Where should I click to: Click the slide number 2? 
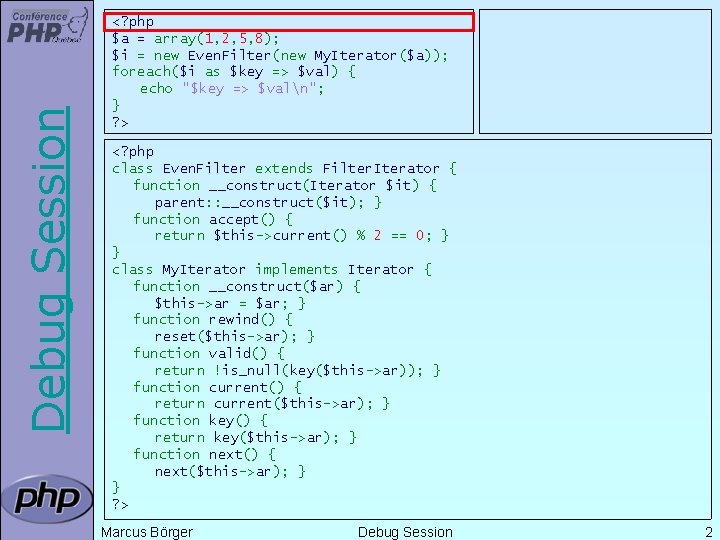(709, 532)
